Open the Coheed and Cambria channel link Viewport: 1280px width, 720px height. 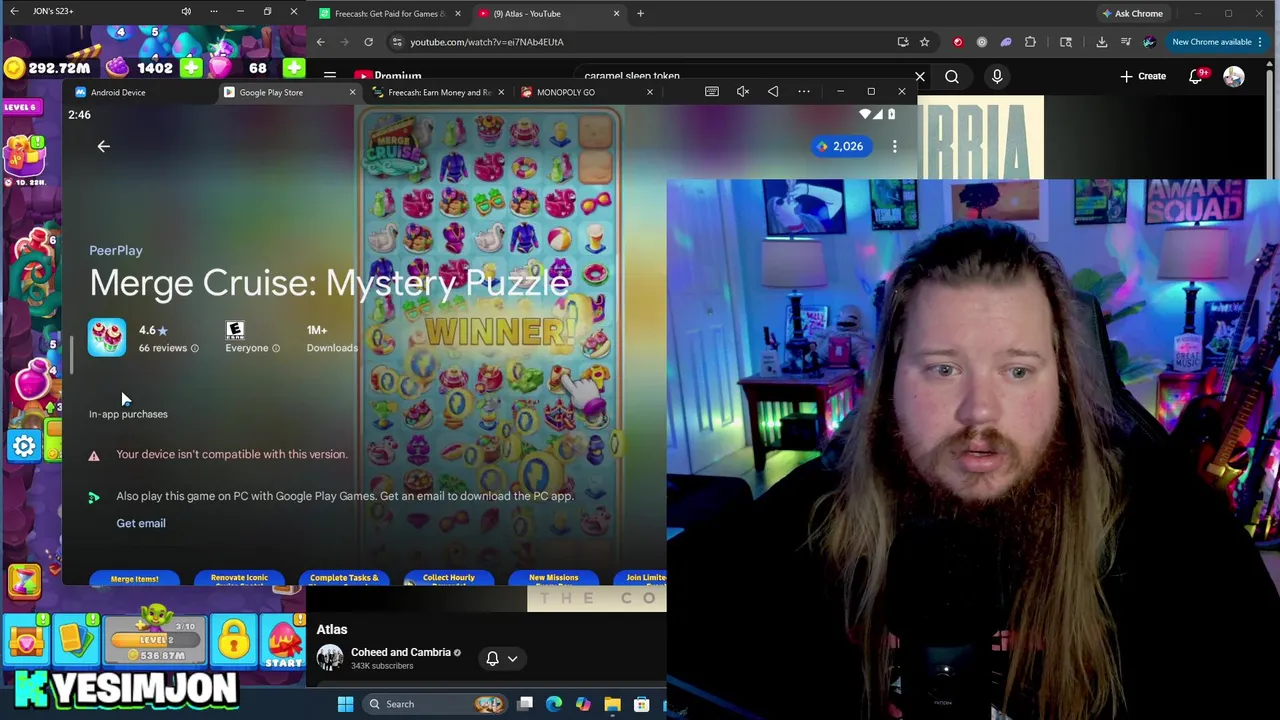tap(400, 652)
